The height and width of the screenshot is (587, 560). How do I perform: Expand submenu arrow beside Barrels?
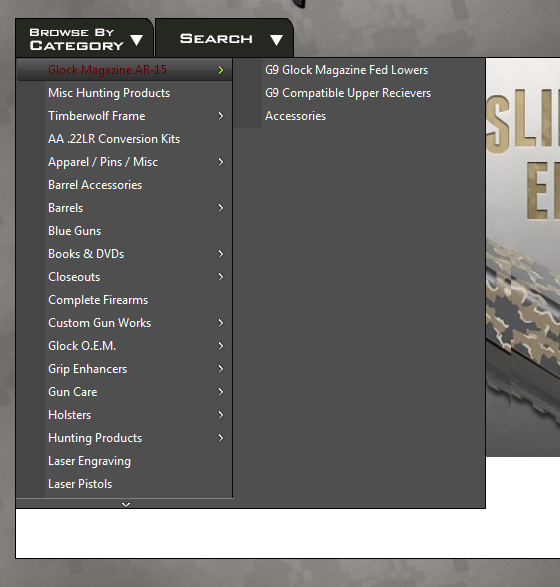pyautogui.click(x=221, y=208)
